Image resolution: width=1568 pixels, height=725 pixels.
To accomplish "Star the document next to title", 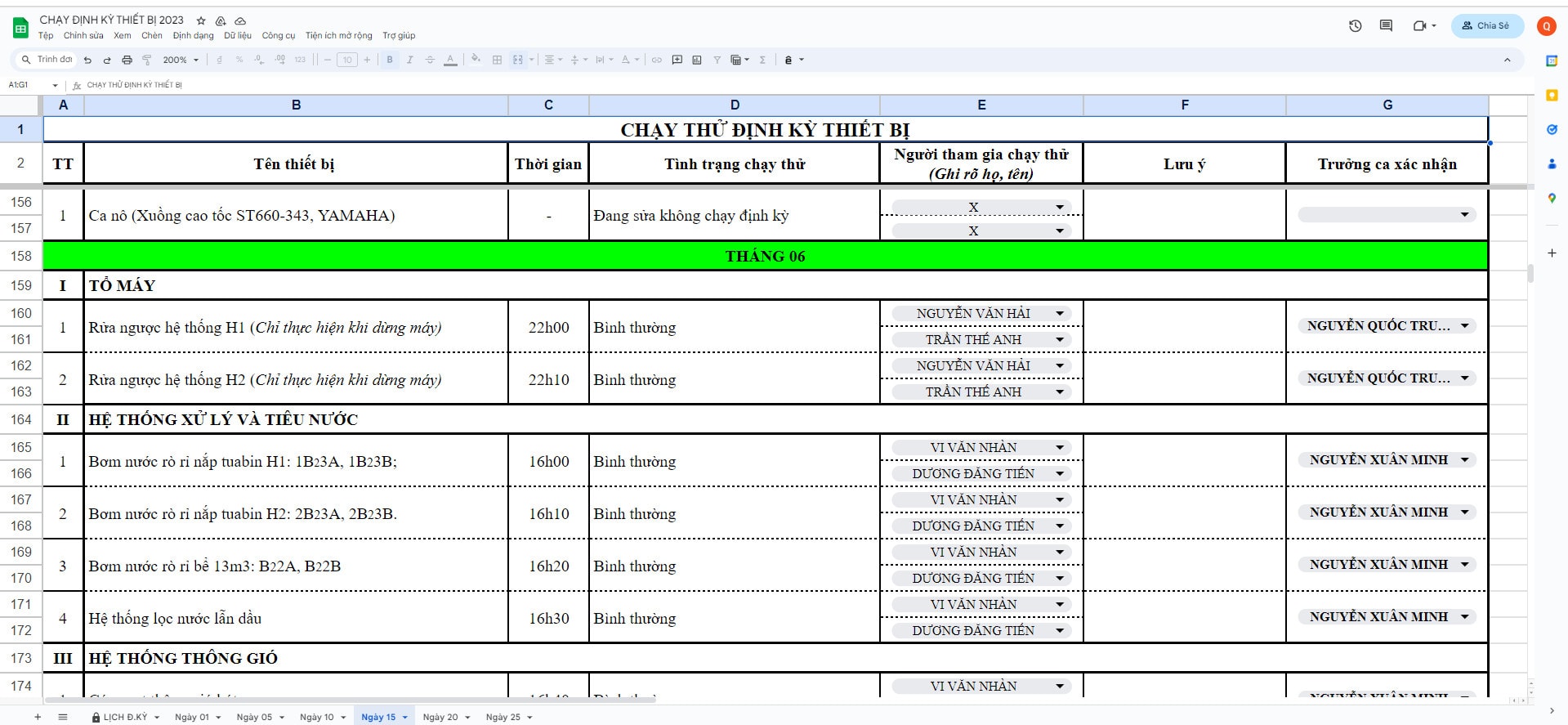I will pos(201,20).
